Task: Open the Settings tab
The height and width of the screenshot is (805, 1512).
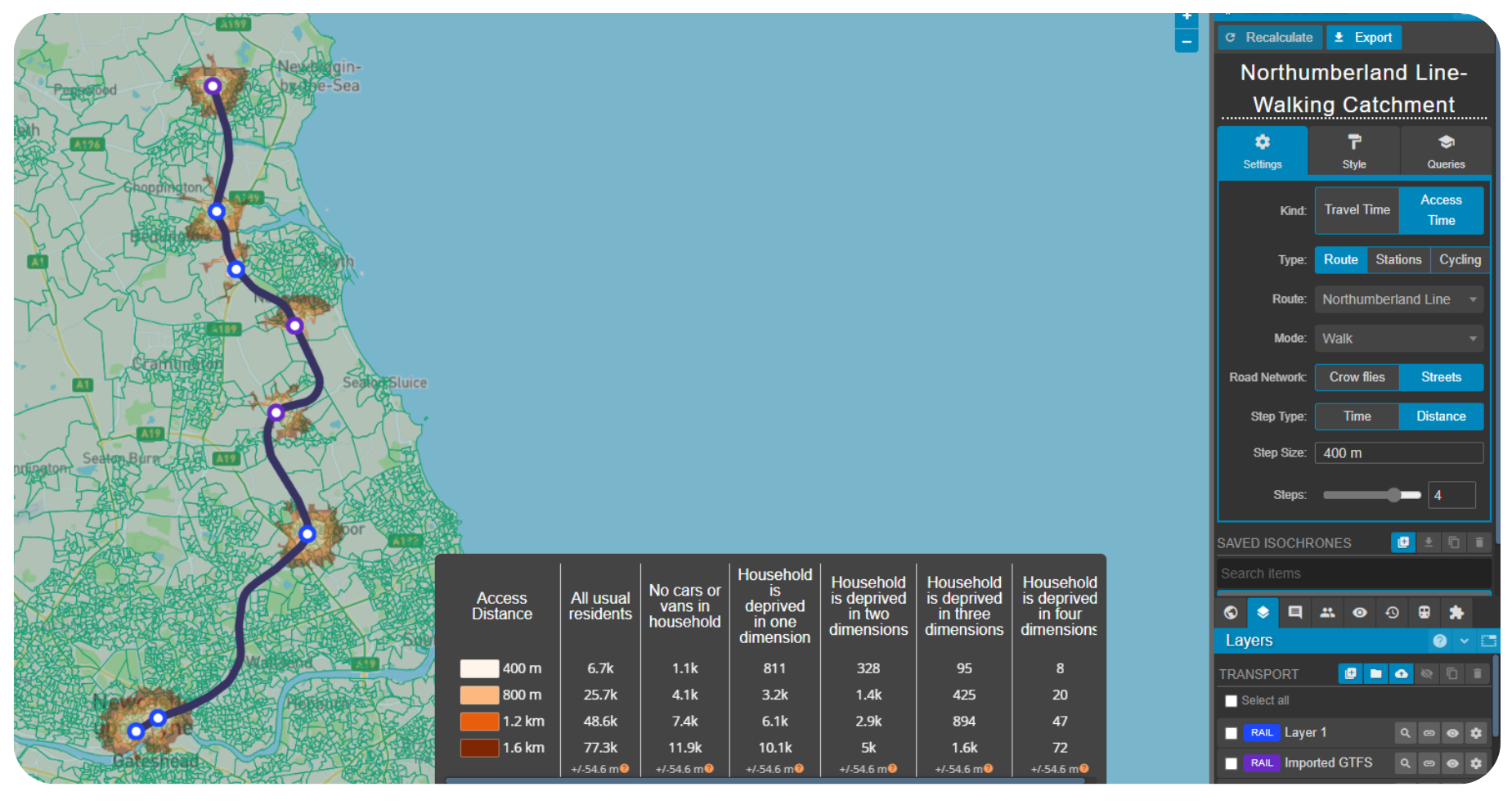Action: pyautogui.click(x=1263, y=151)
